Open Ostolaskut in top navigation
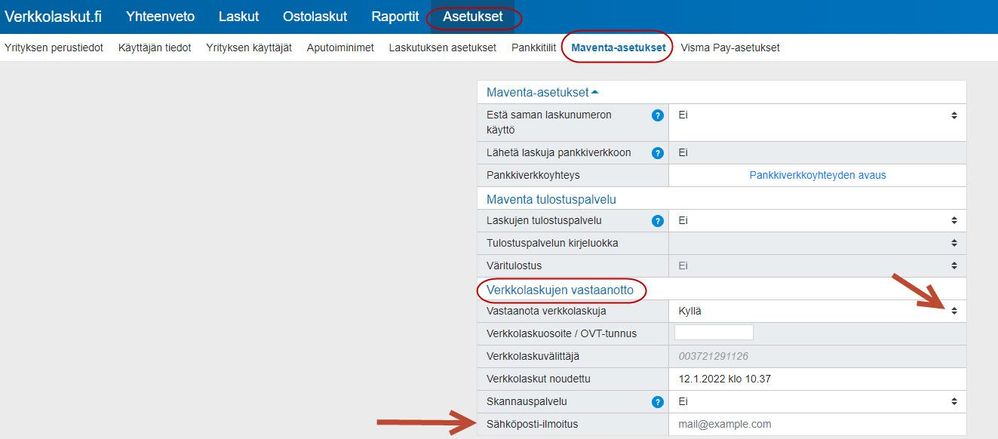 click(315, 17)
